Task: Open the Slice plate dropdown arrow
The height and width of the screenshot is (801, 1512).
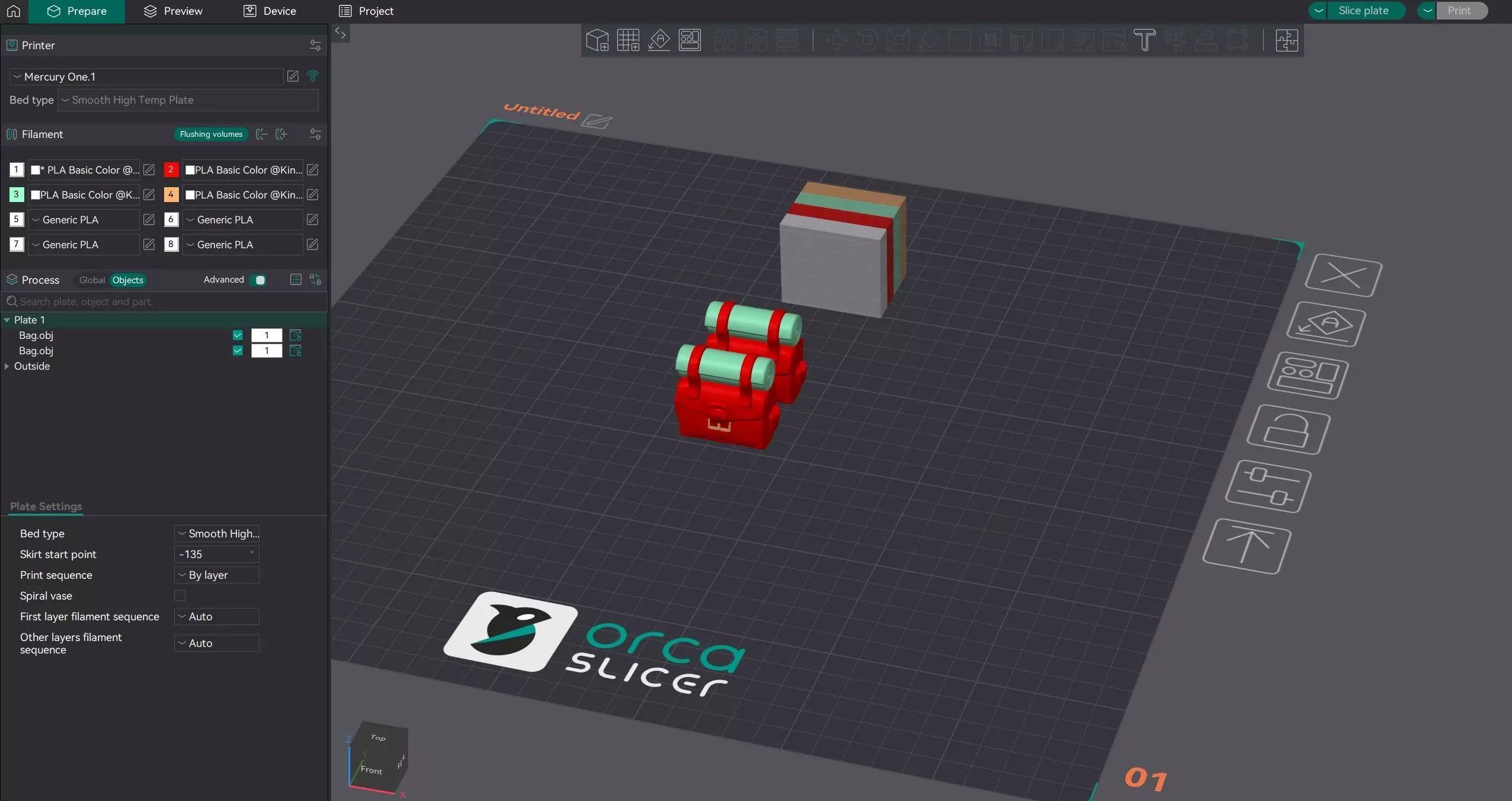Action: (x=1318, y=11)
